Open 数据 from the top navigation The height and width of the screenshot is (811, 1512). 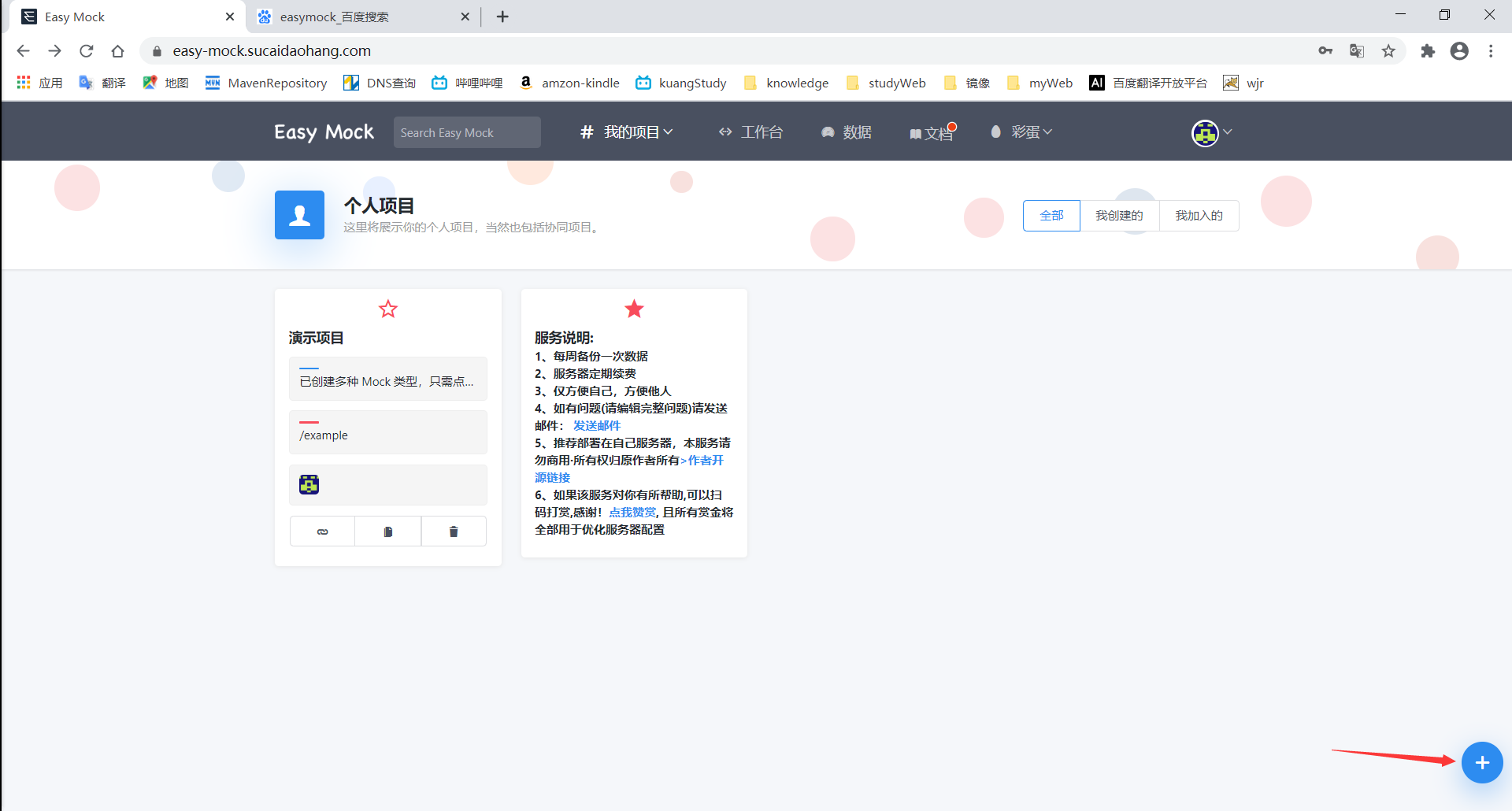click(x=847, y=131)
